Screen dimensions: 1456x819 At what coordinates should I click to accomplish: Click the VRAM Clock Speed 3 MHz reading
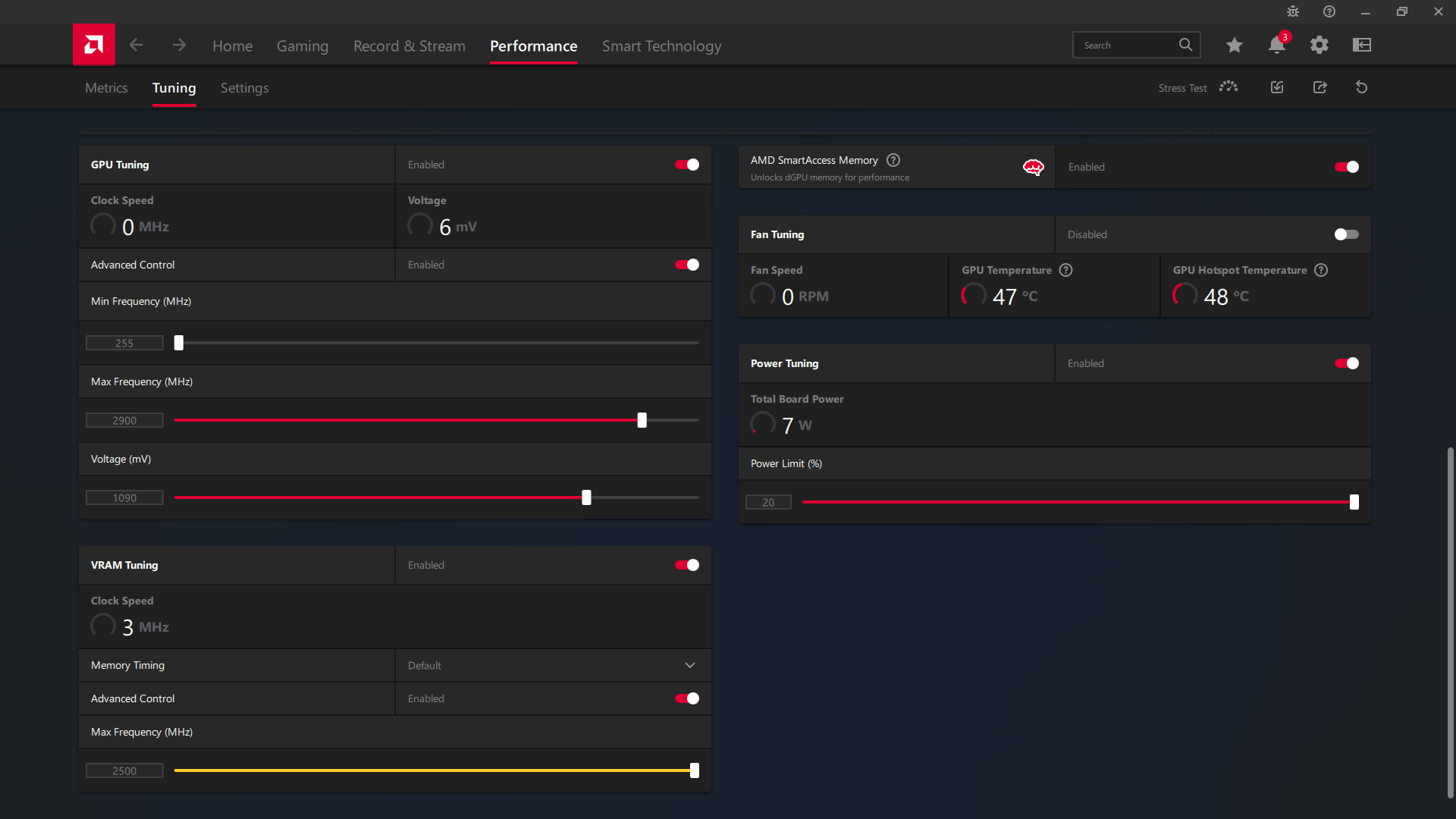(130, 626)
